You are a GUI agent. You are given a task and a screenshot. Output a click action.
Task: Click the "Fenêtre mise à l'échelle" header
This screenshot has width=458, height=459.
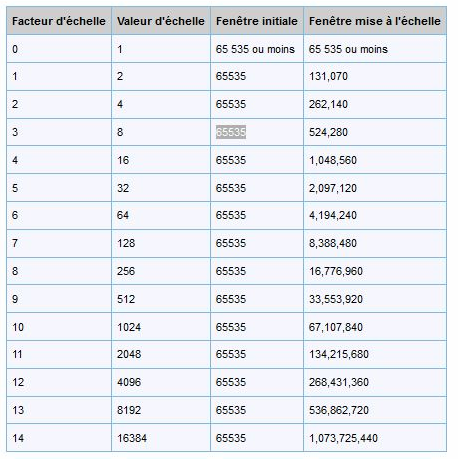(375, 21)
